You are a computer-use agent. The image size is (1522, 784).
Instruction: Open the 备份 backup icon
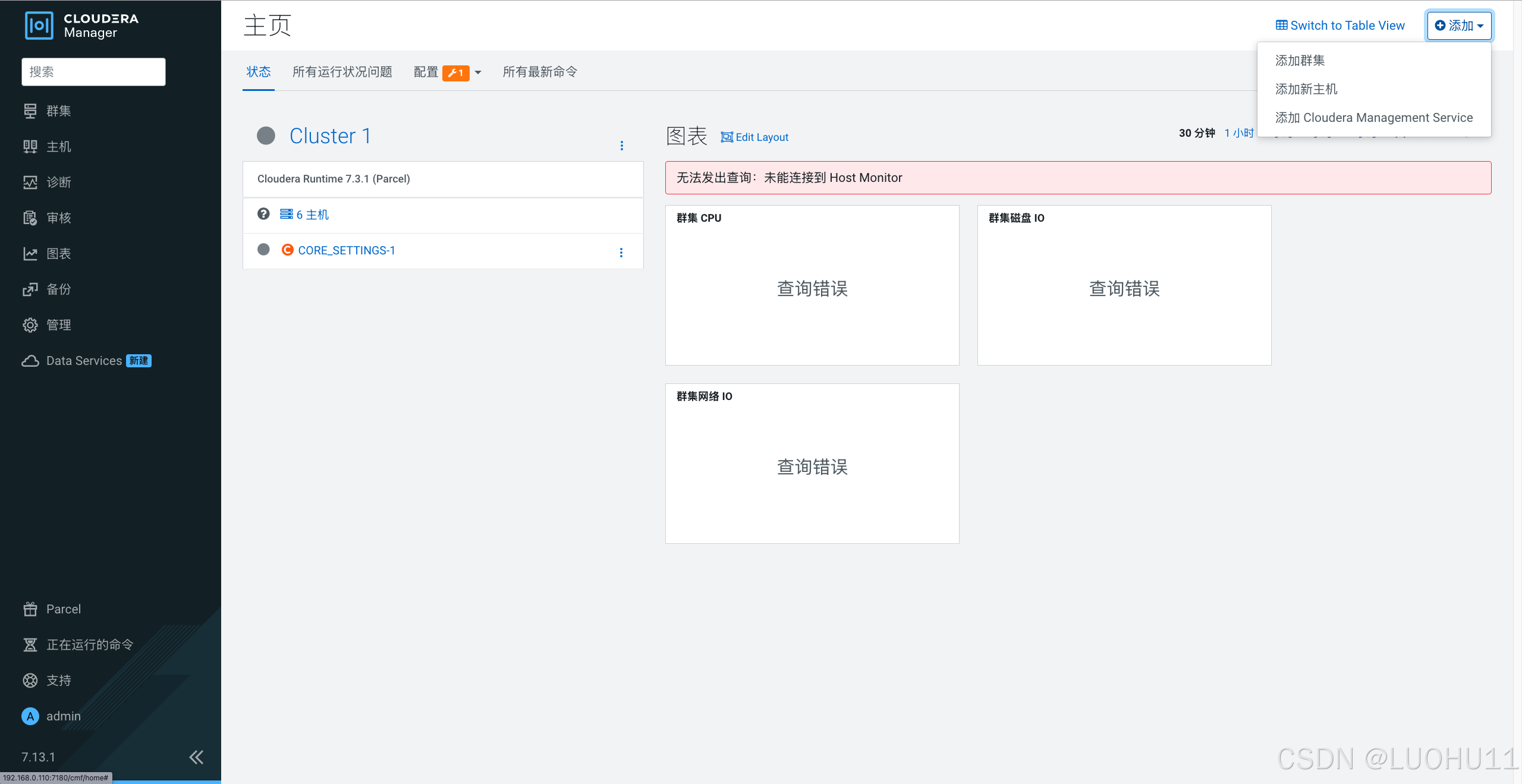pos(30,289)
